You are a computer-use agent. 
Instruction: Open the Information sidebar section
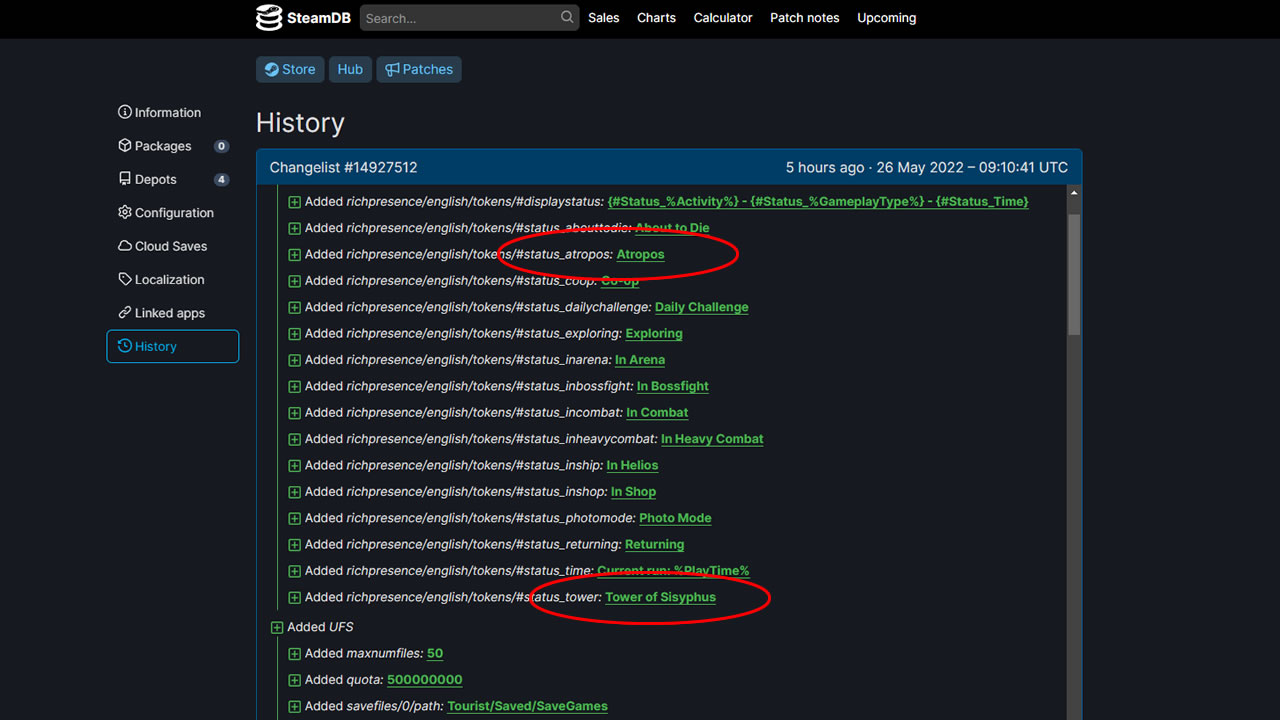(x=159, y=113)
